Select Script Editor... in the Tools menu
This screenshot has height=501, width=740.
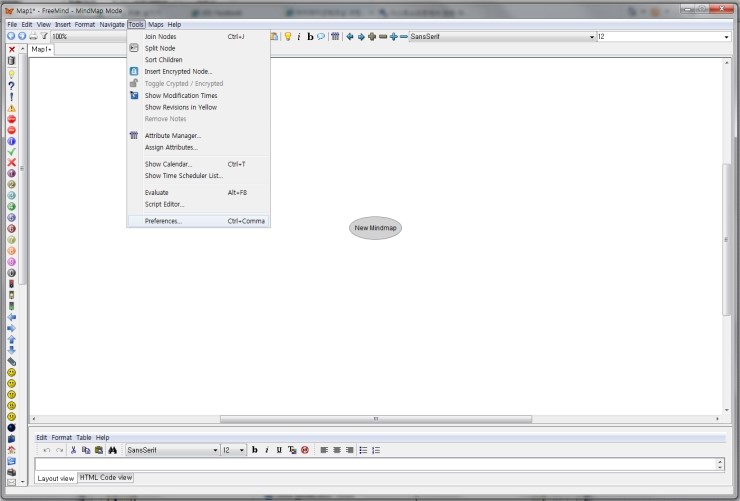(164, 204)
